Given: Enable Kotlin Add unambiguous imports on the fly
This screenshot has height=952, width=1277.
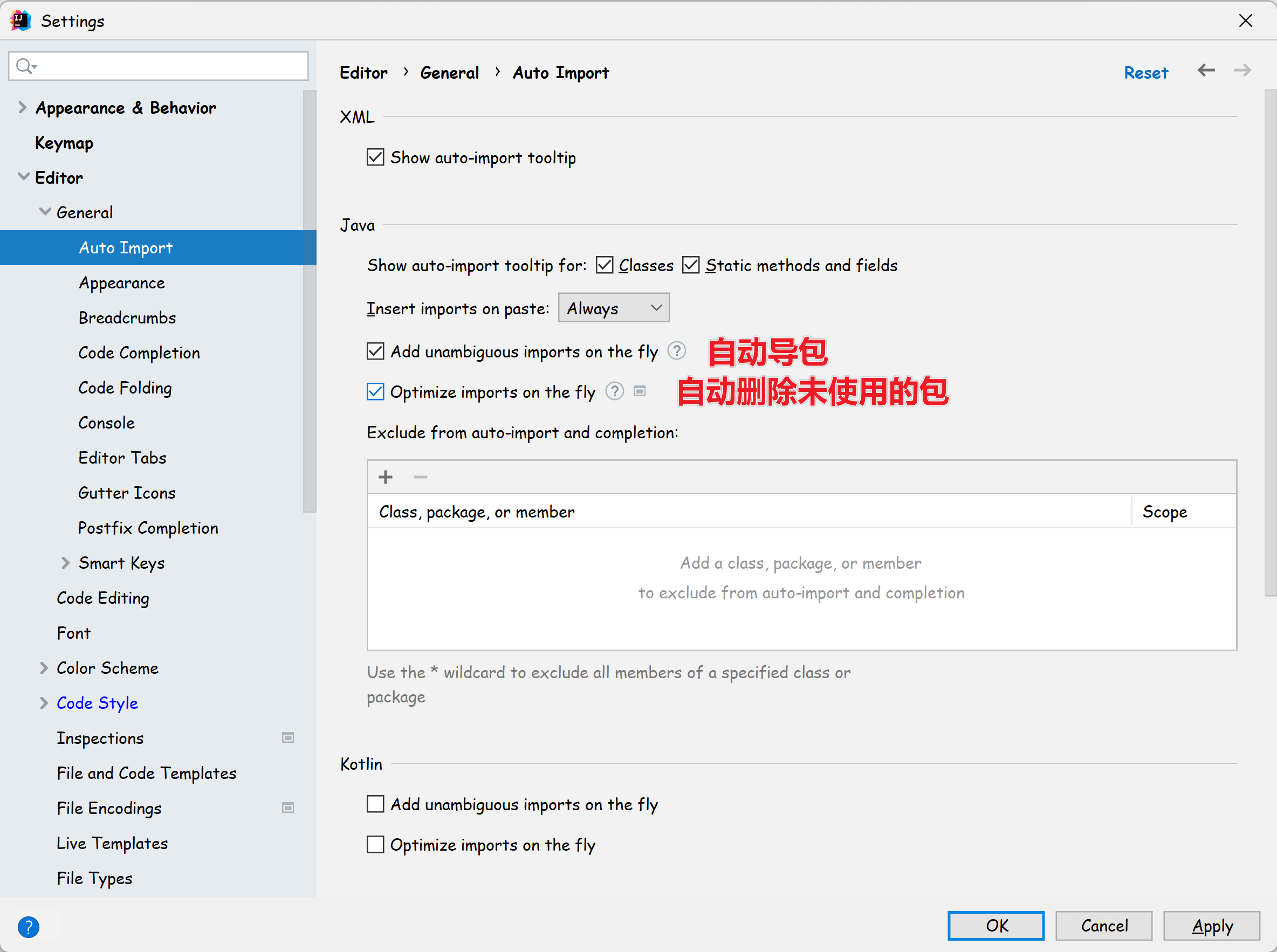Looking at the screenshot, I should [375, 804].
